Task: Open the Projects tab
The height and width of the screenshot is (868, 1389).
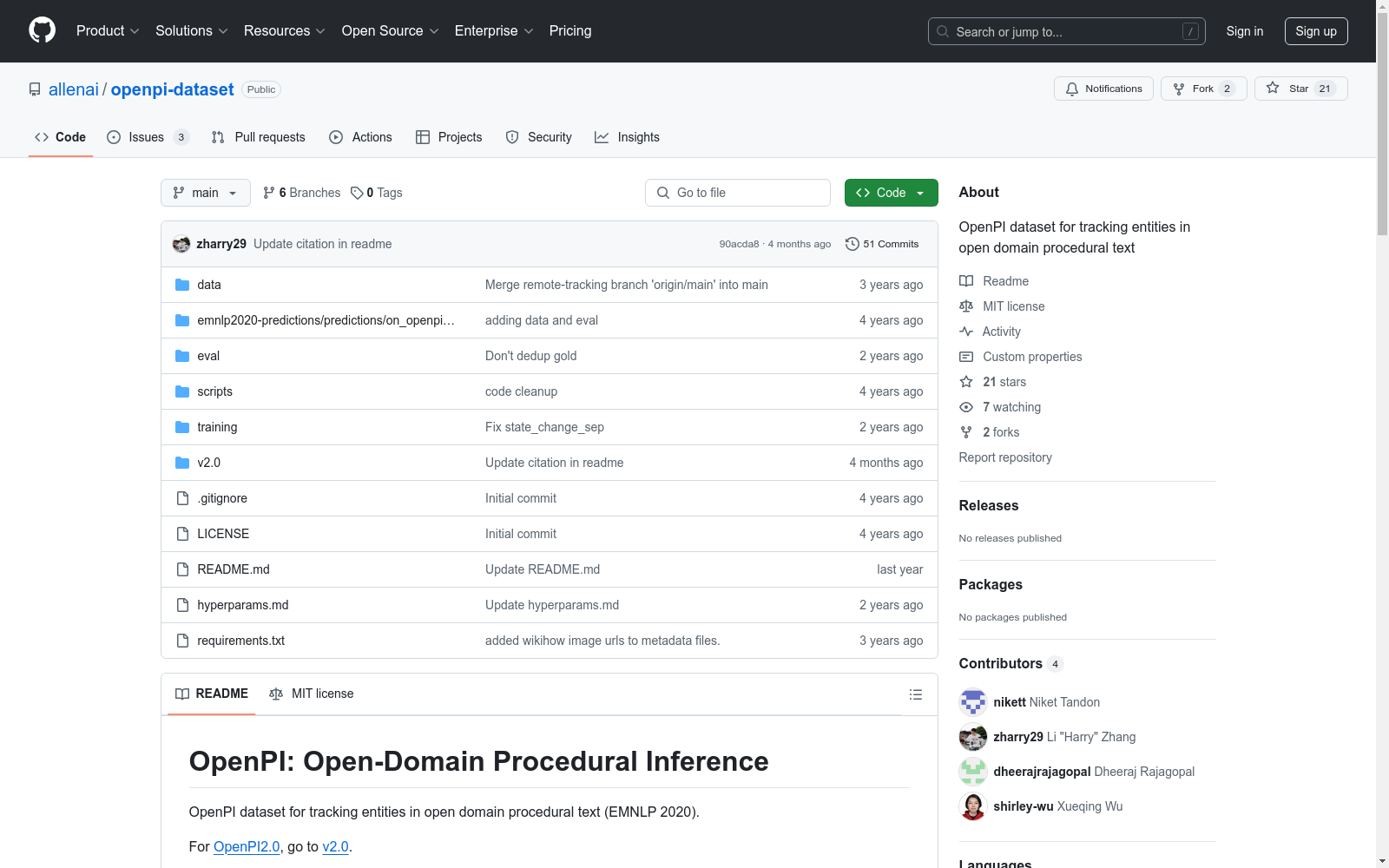Action: (x=449, y=137)
